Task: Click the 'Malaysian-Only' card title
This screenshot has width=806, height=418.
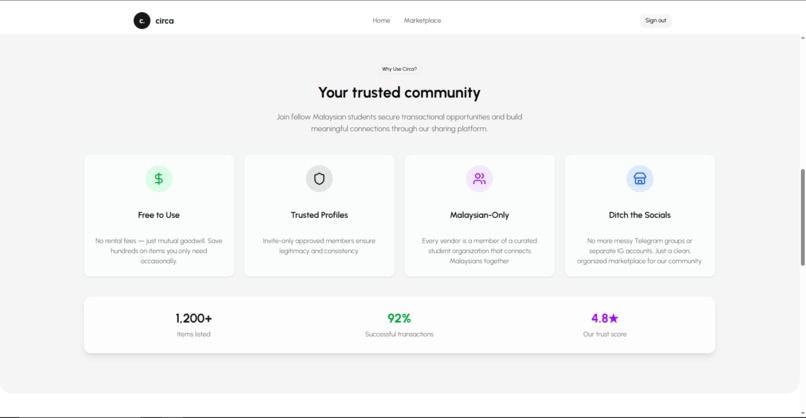Action: click(479, 215)
